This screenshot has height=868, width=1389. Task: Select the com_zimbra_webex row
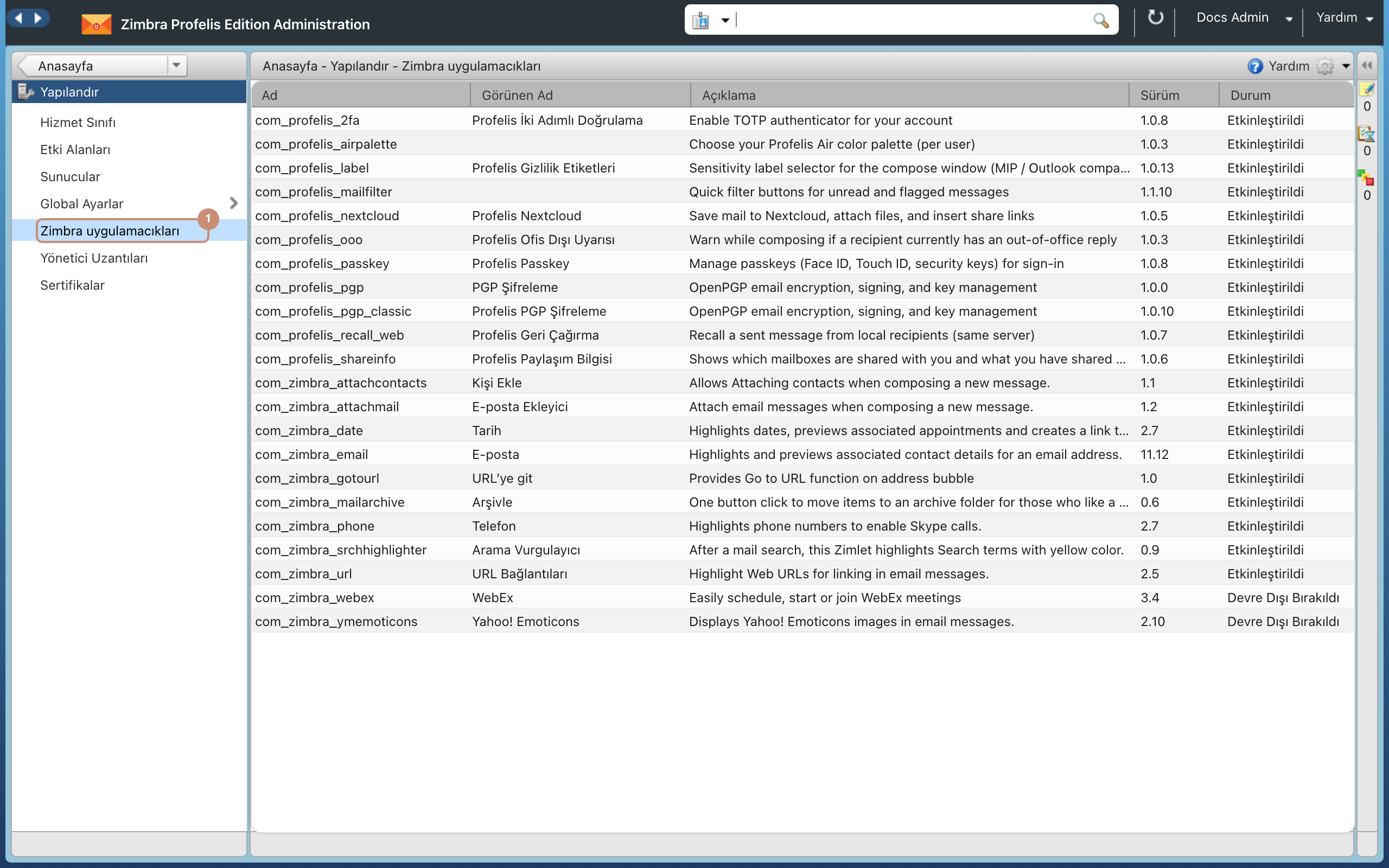pos(802,598)
